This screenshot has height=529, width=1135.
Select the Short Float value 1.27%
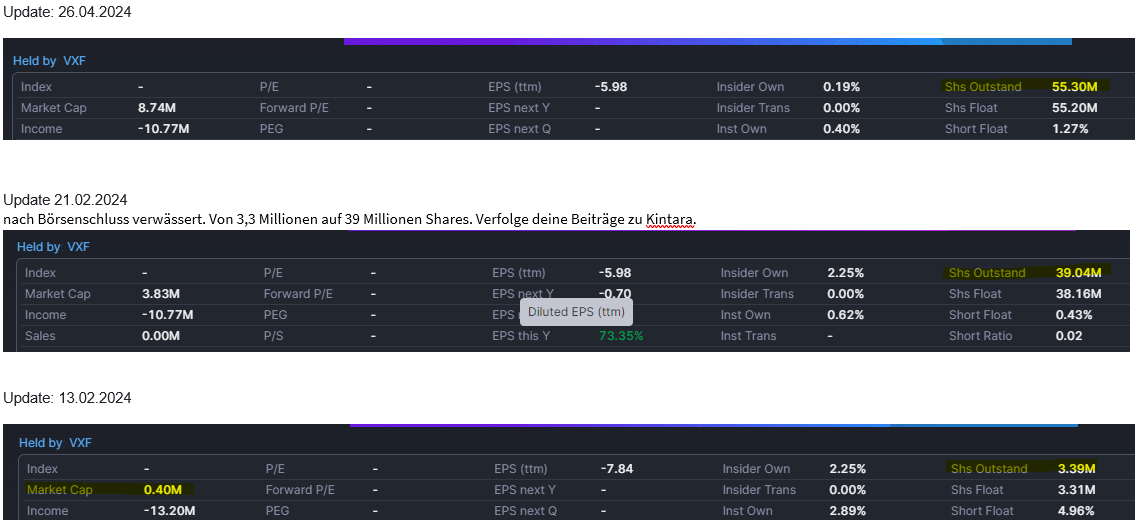(1070, 129)
